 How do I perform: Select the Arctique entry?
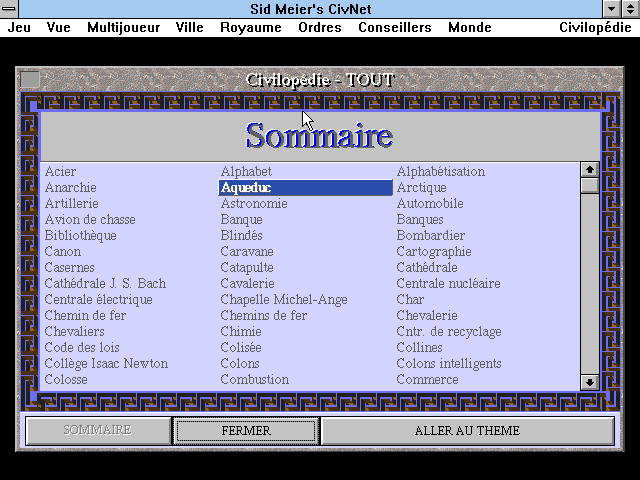tap(422, 187)
